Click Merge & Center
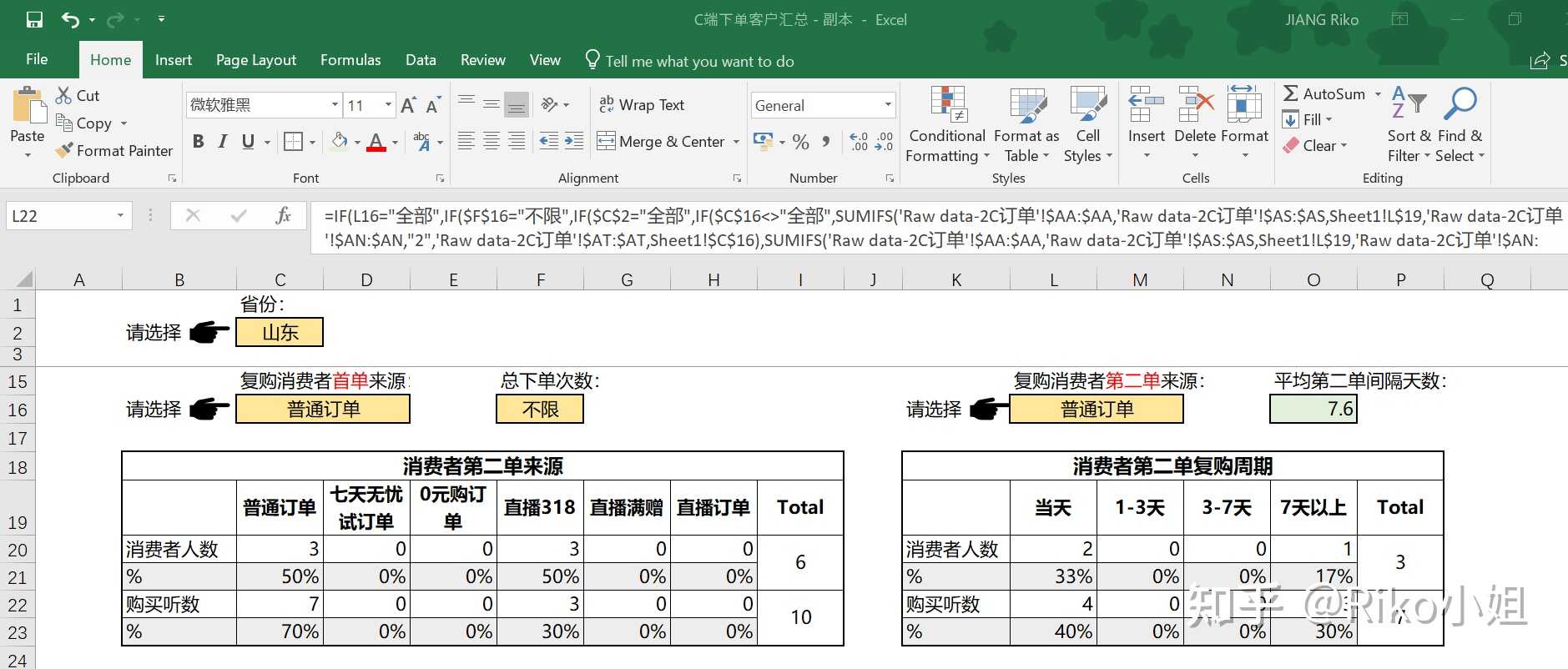1568x669 pixels. point(661,142)
